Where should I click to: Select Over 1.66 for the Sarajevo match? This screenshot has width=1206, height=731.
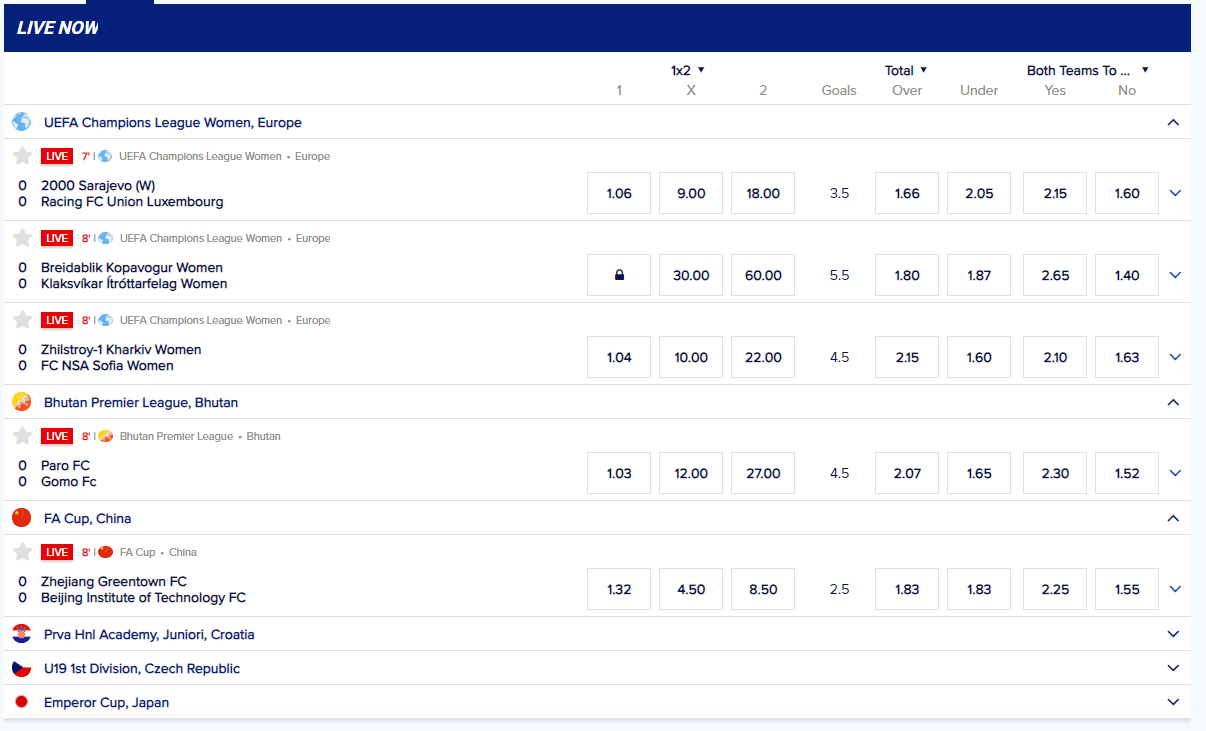point(907,193)
